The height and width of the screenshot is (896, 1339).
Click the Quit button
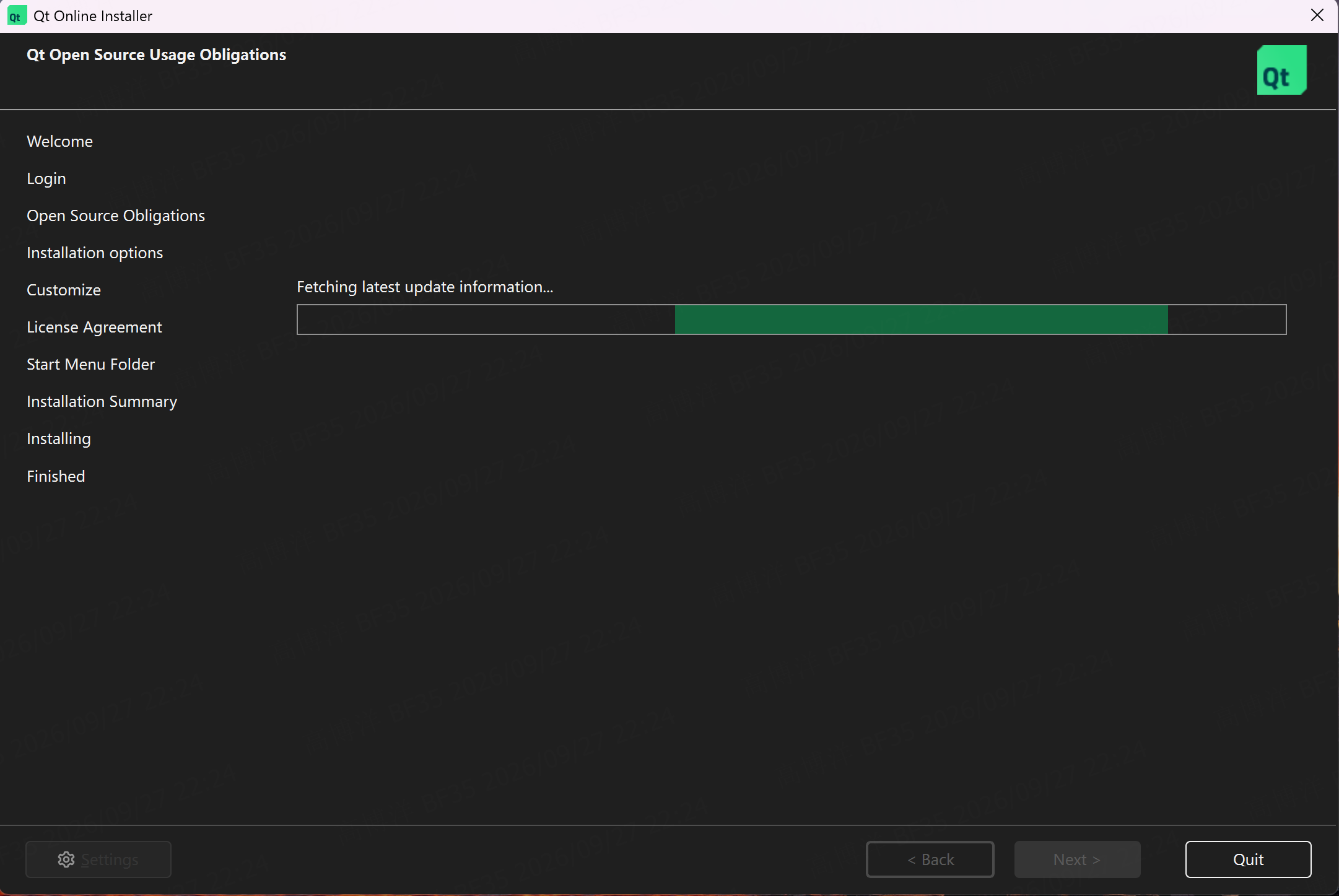pos(1248,859)
